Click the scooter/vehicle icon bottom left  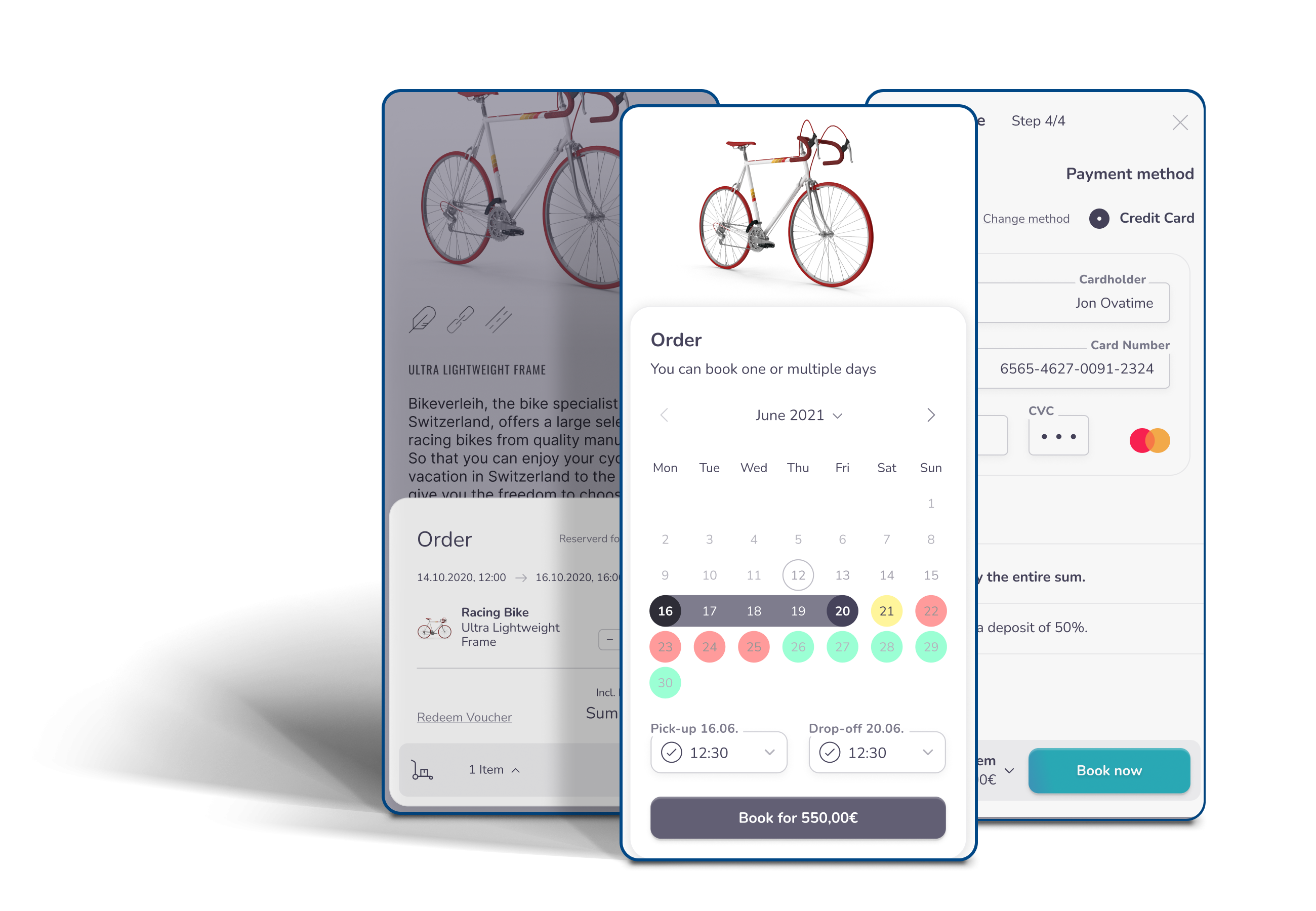pos(420,770)
